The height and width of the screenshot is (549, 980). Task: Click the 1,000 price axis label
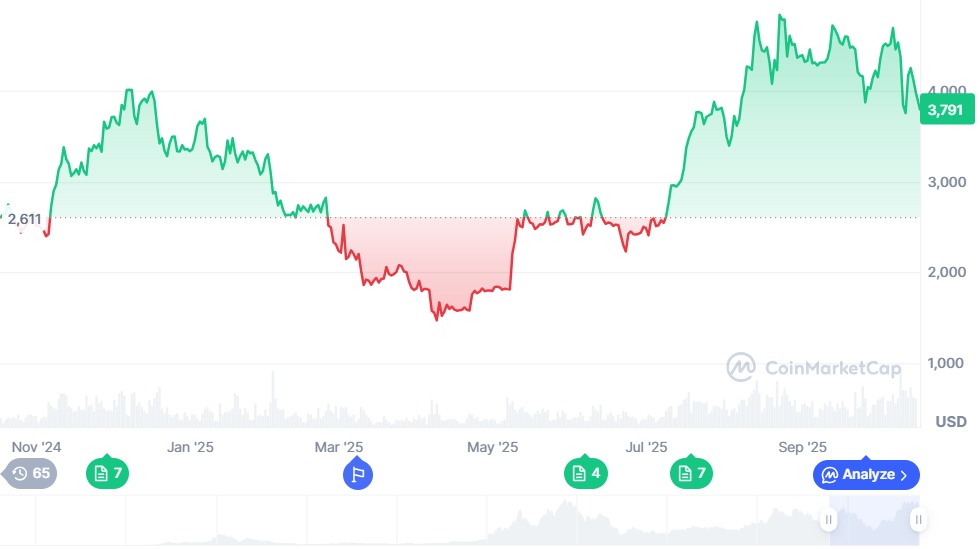(x=946, y=363)
